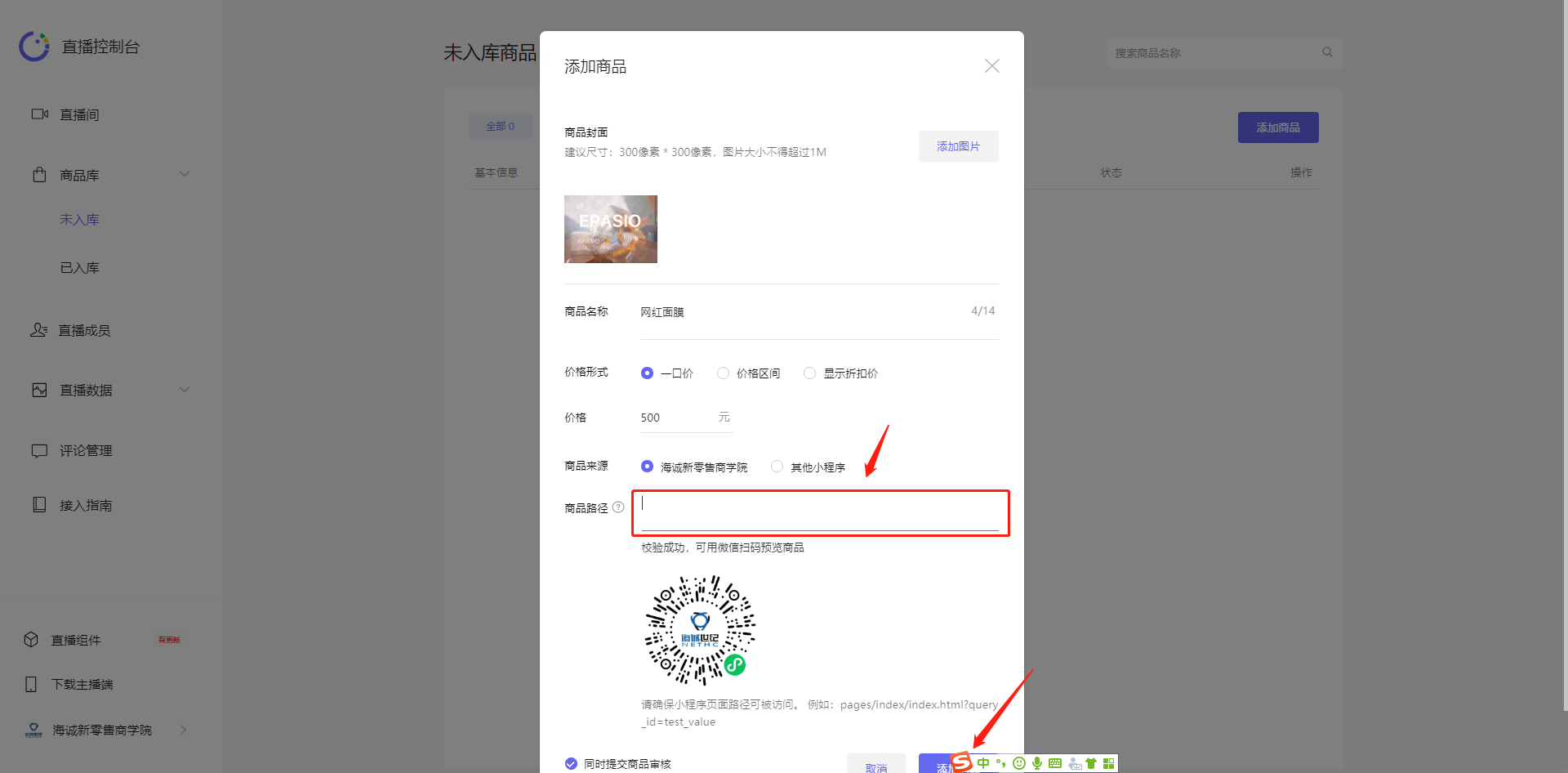The height and width of the screenshot is (773, 1568).
Task: Click the 直播控制台 logo icon
Action: tap(34, 47)
